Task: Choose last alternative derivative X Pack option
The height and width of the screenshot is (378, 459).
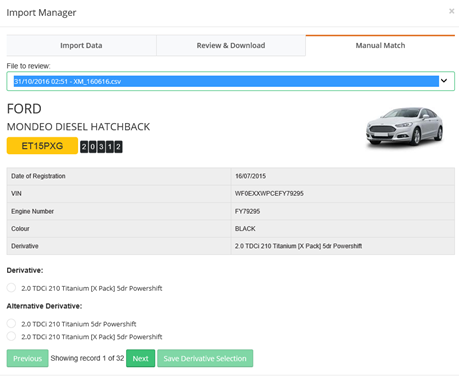Action: [x=11, y=336]
